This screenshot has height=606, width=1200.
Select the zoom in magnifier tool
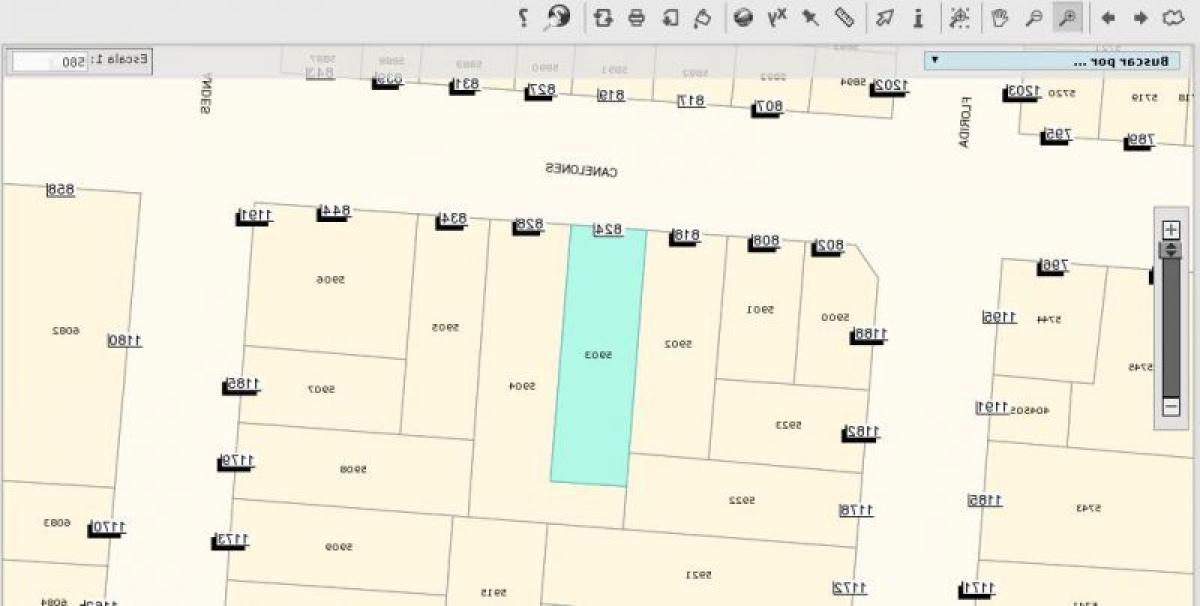pyautogui.click(x=1068, y=18)
